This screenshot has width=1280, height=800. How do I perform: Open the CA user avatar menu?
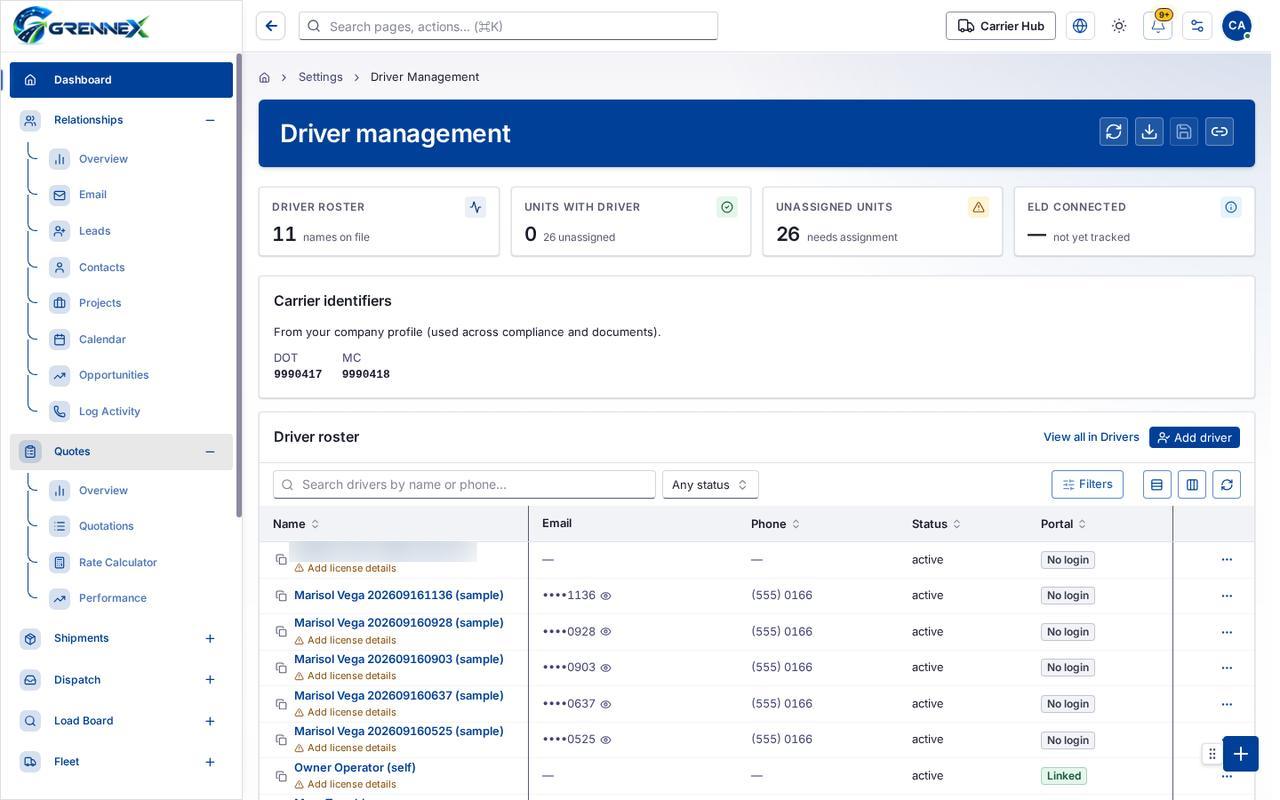pyautogui.click(x=1237, y=26)
